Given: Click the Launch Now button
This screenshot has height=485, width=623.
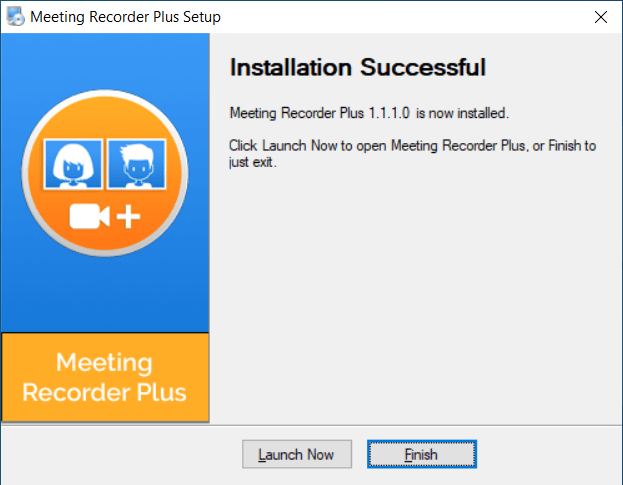Looking at the screenshot, I should pos(297,454).
